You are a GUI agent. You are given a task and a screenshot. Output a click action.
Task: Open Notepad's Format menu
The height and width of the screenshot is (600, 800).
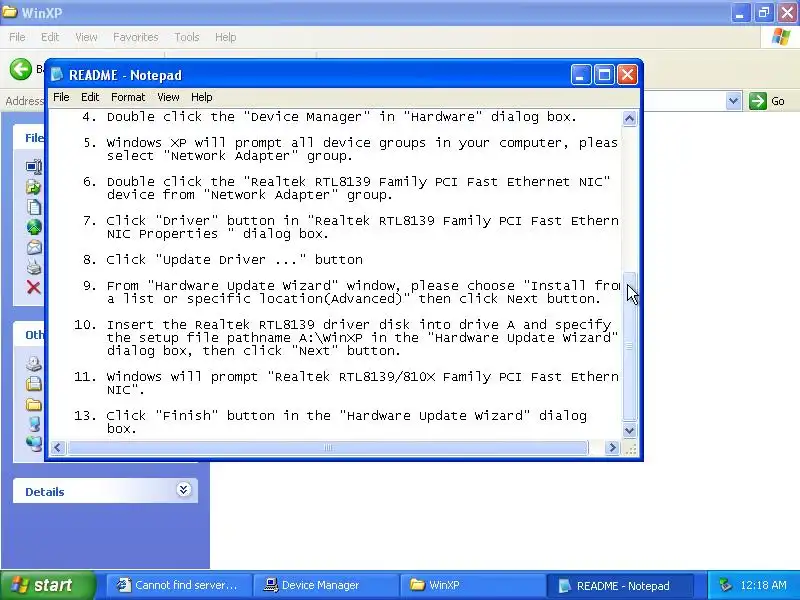coord(128,97)
